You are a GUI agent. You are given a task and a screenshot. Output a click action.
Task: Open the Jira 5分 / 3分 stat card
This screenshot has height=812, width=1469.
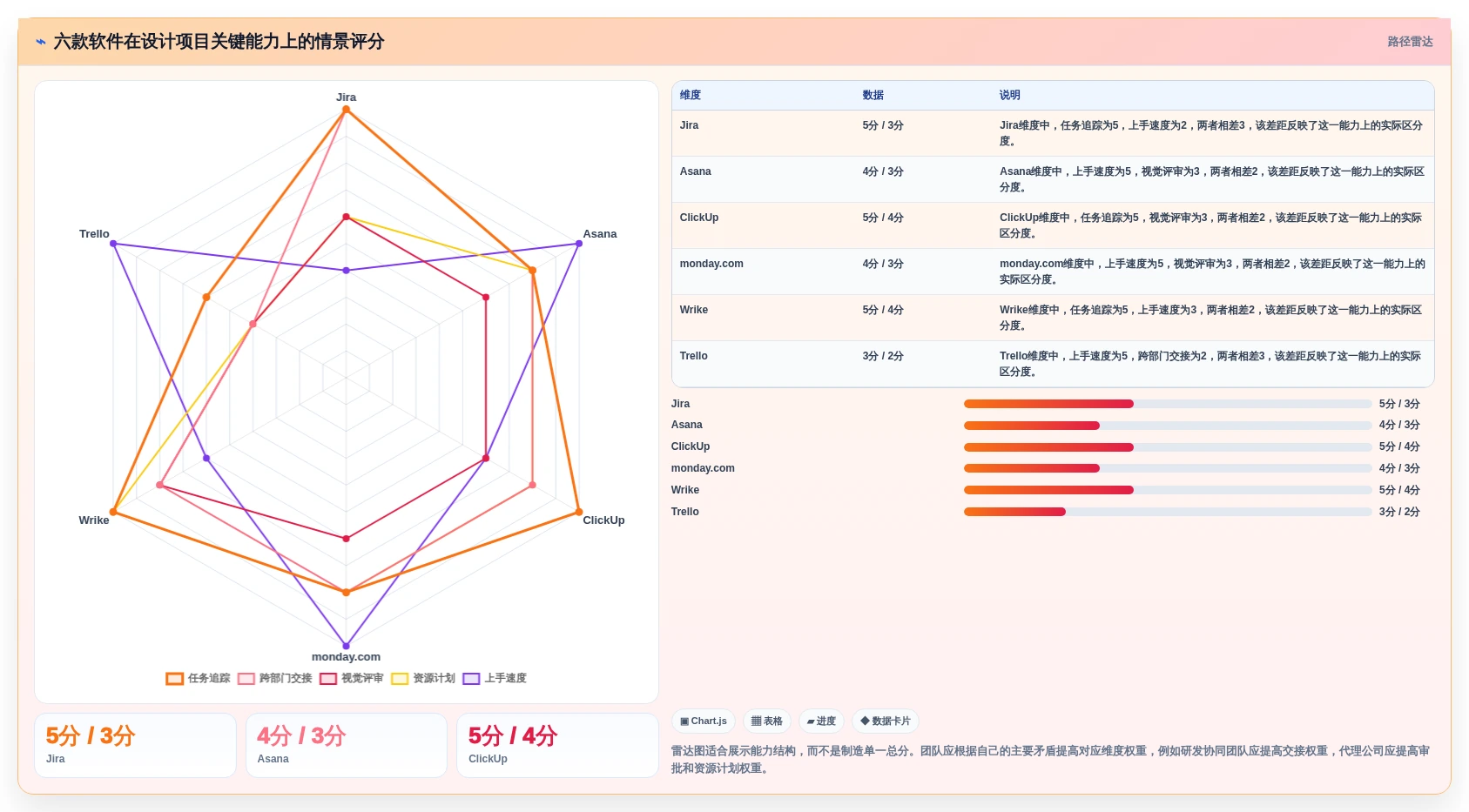click(x=135, y=745)
